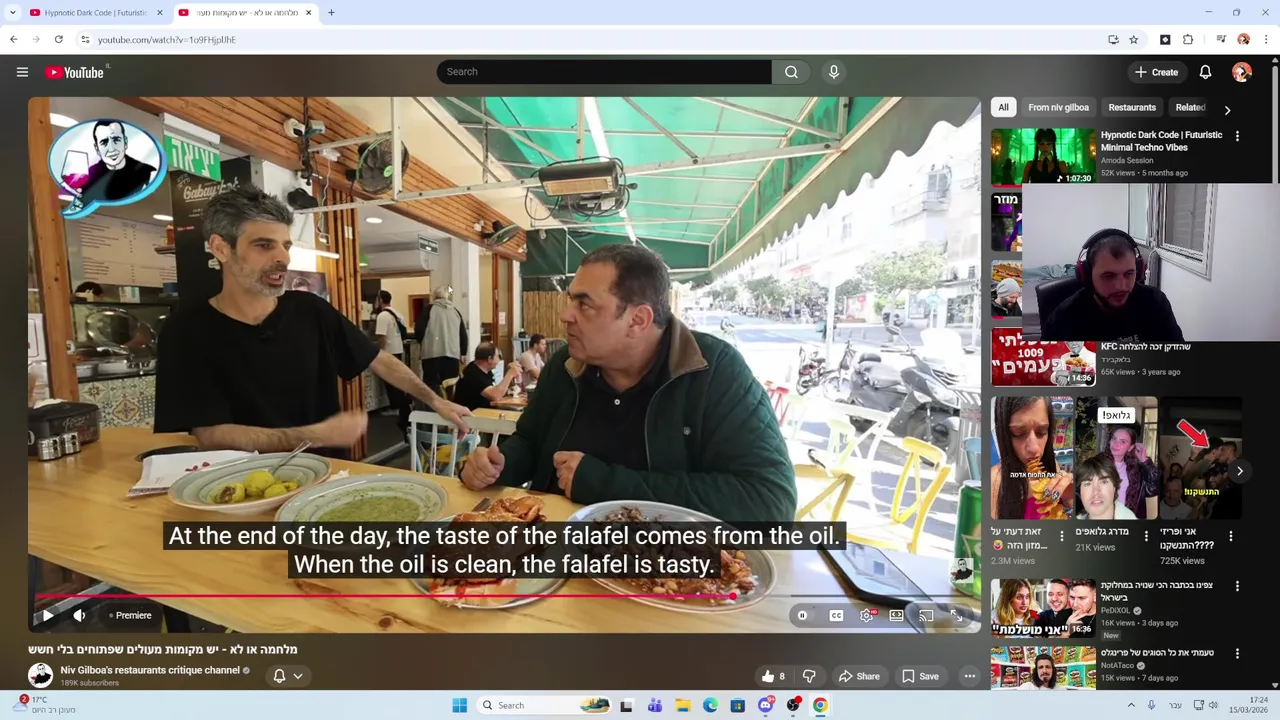Open YouTube notifications bell

click(x=1205, y=72)
